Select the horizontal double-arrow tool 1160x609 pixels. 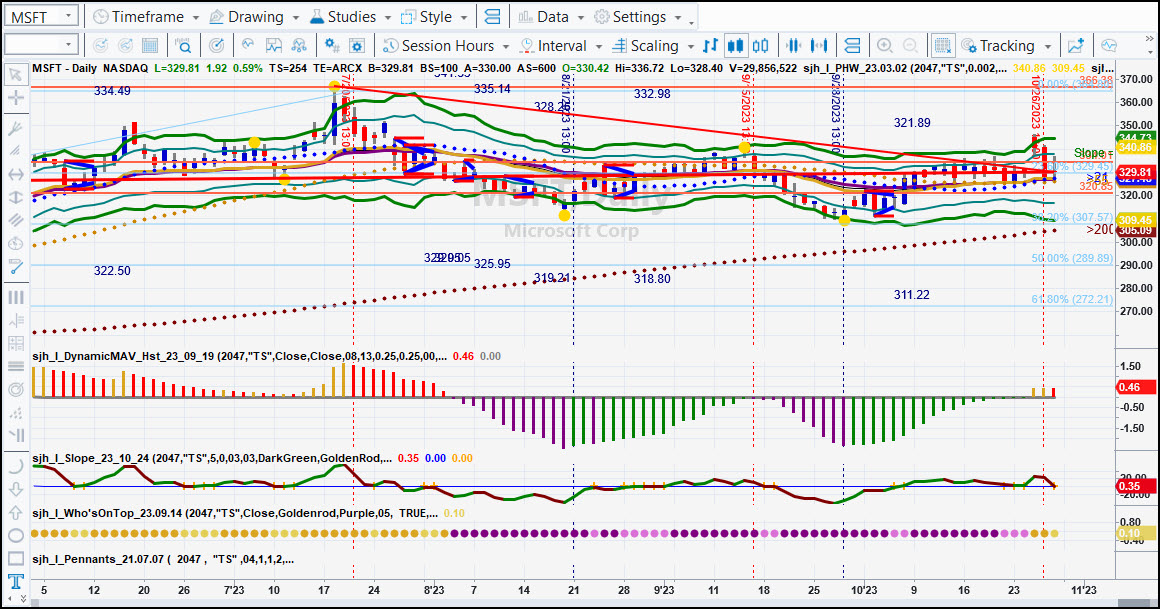coord(15,175)
